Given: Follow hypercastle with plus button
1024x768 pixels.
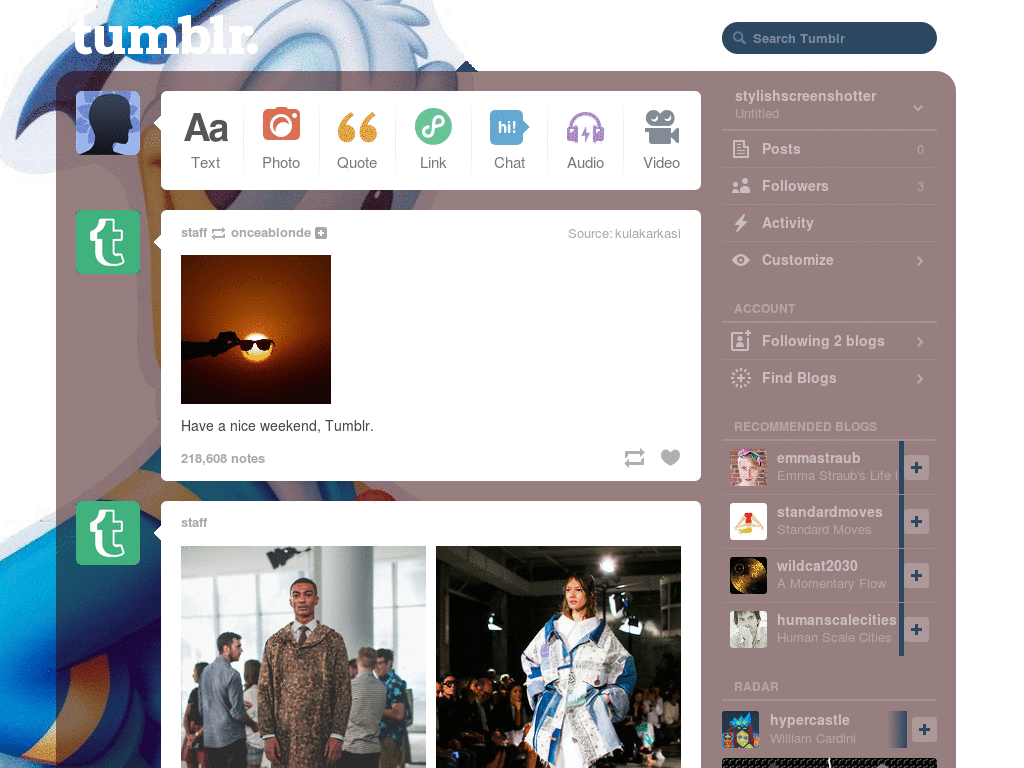Looking at the screenshot, I should pos(924,729).
